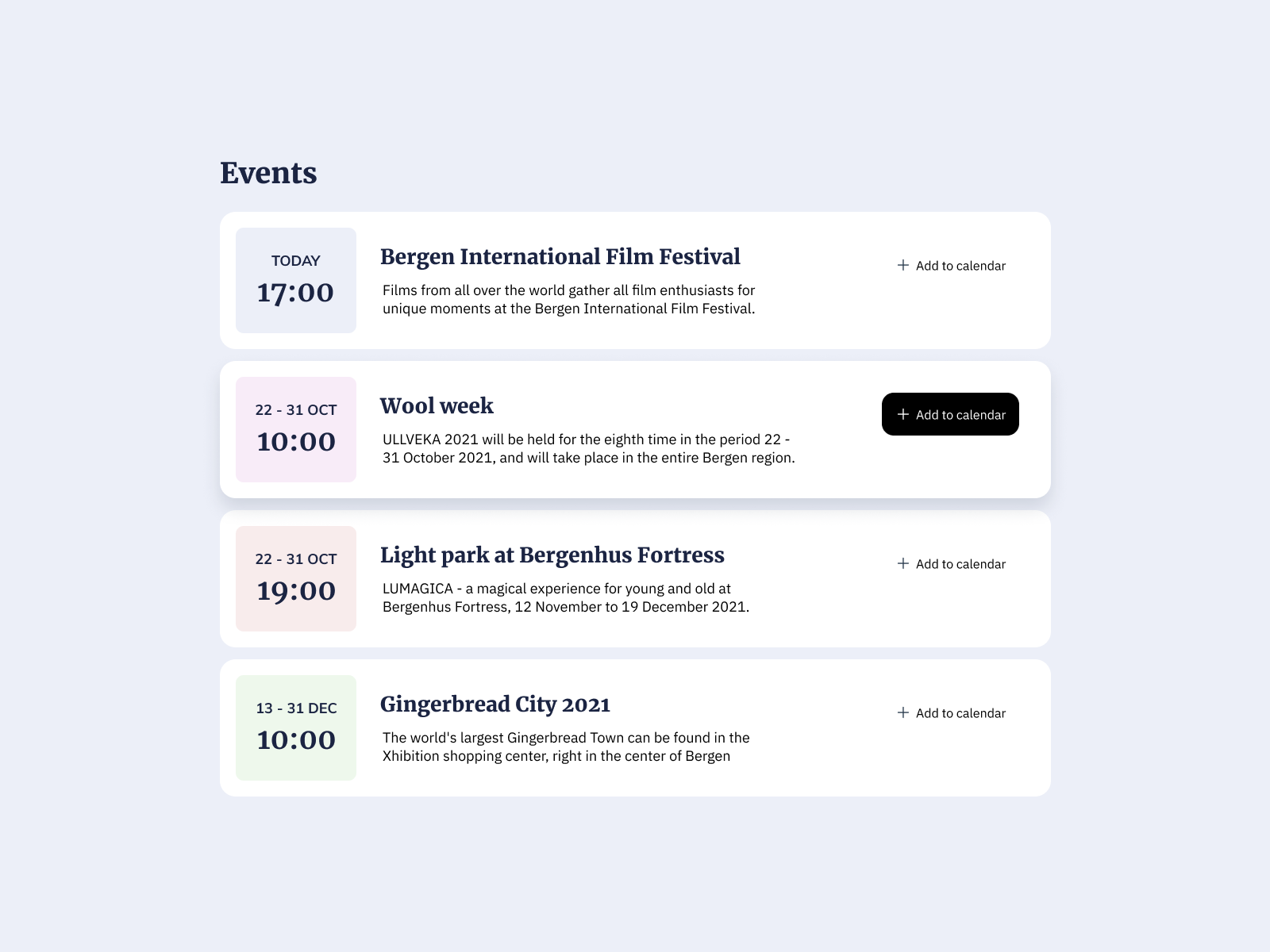1270x952 pixels.
Task: Select the Gingerbread City 2021 title
Action: (x=496, y=704)
